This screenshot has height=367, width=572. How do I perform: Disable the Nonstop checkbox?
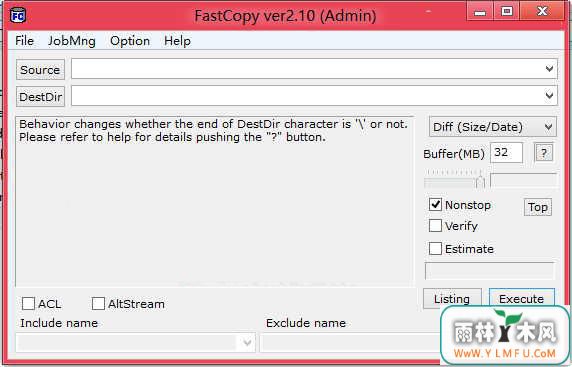[435, 205]
